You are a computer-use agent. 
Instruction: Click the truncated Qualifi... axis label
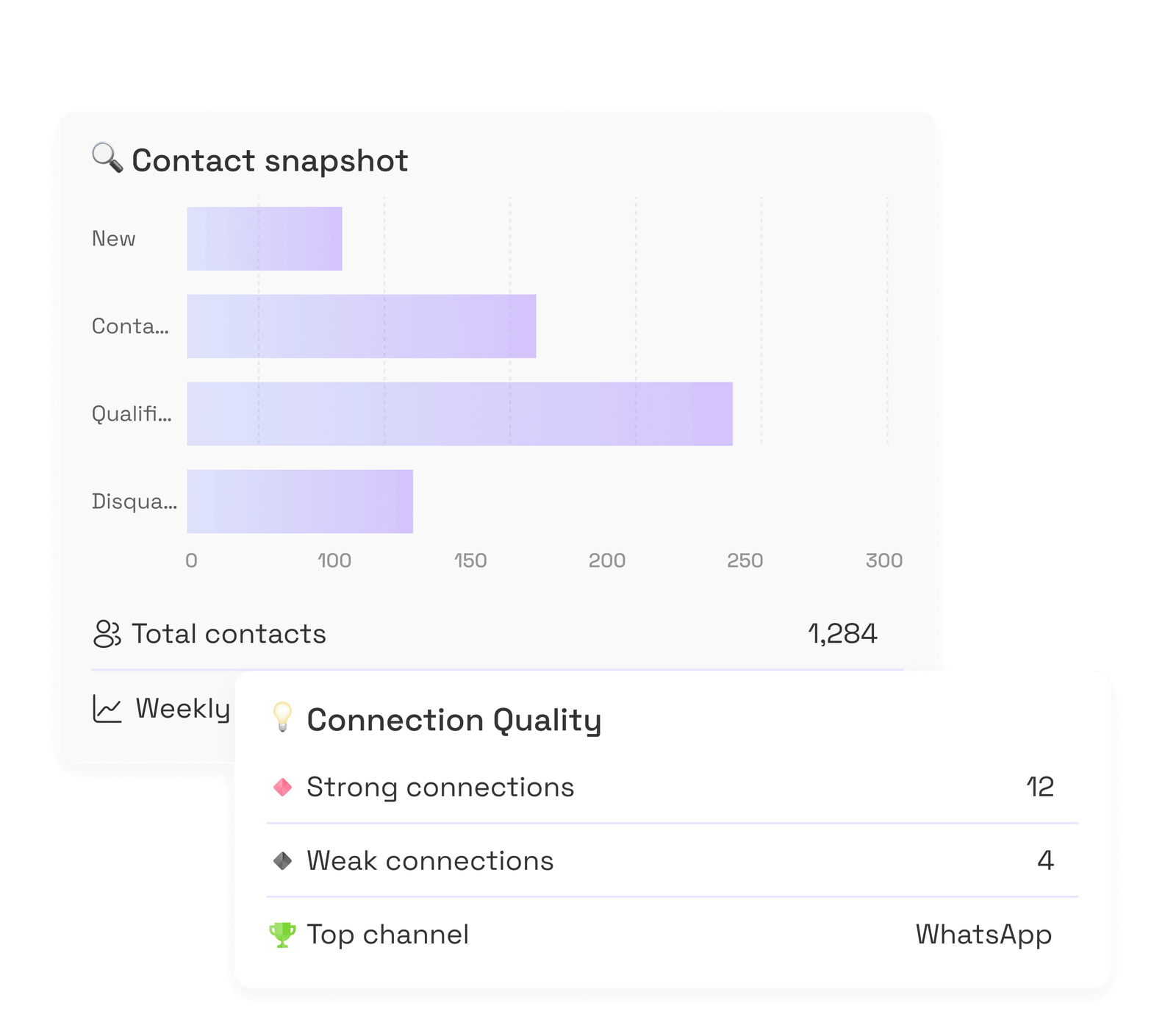pyautogui.click(x=132, y=414)
